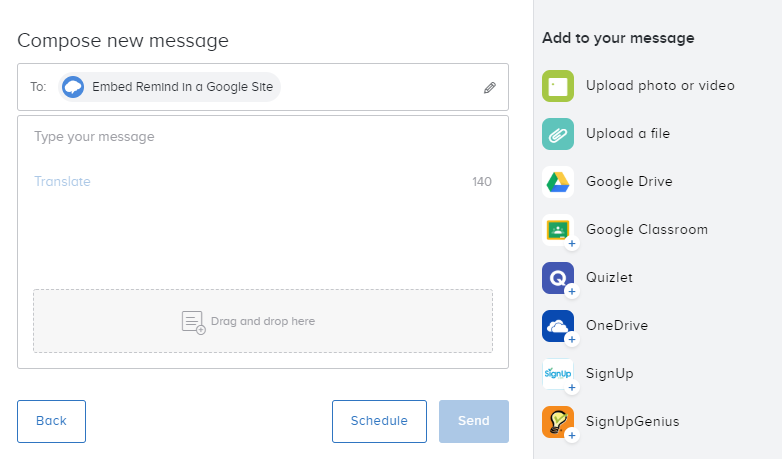The image size is (782, 459).
Task: Add the Google Classroom app icon
Action: [558, 230]
